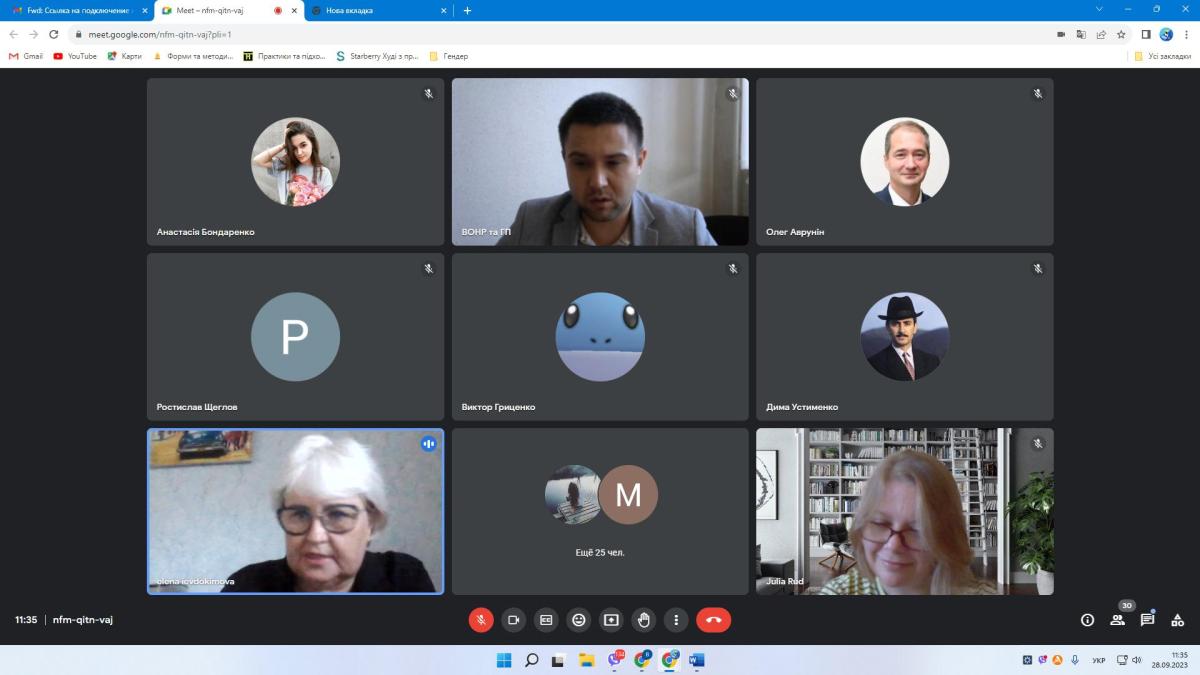This screenshot has width=1200, height=675.
Task: Click the Ещё 25 чел. participants tile
Action: pyautogui.click(x=600, y=511)
